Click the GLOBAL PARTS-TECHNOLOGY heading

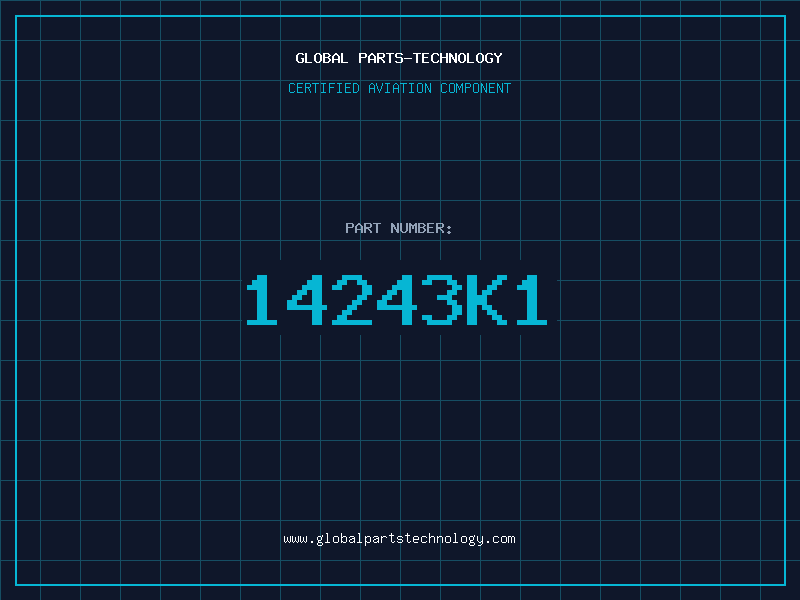pos(399,58)
